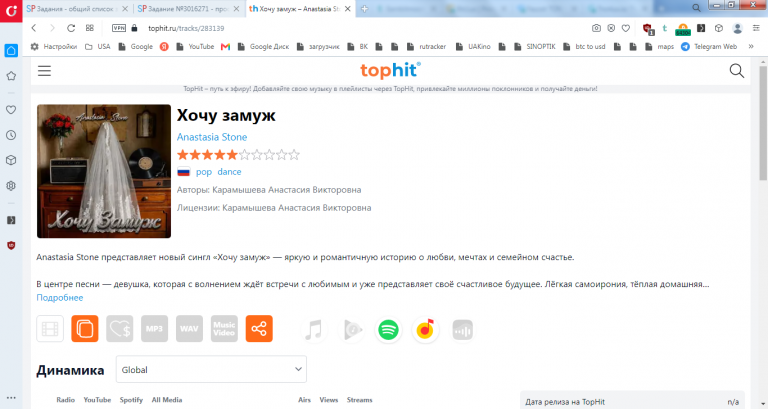
Task: Select the YouTube chart tab
Action: [97, 400]
